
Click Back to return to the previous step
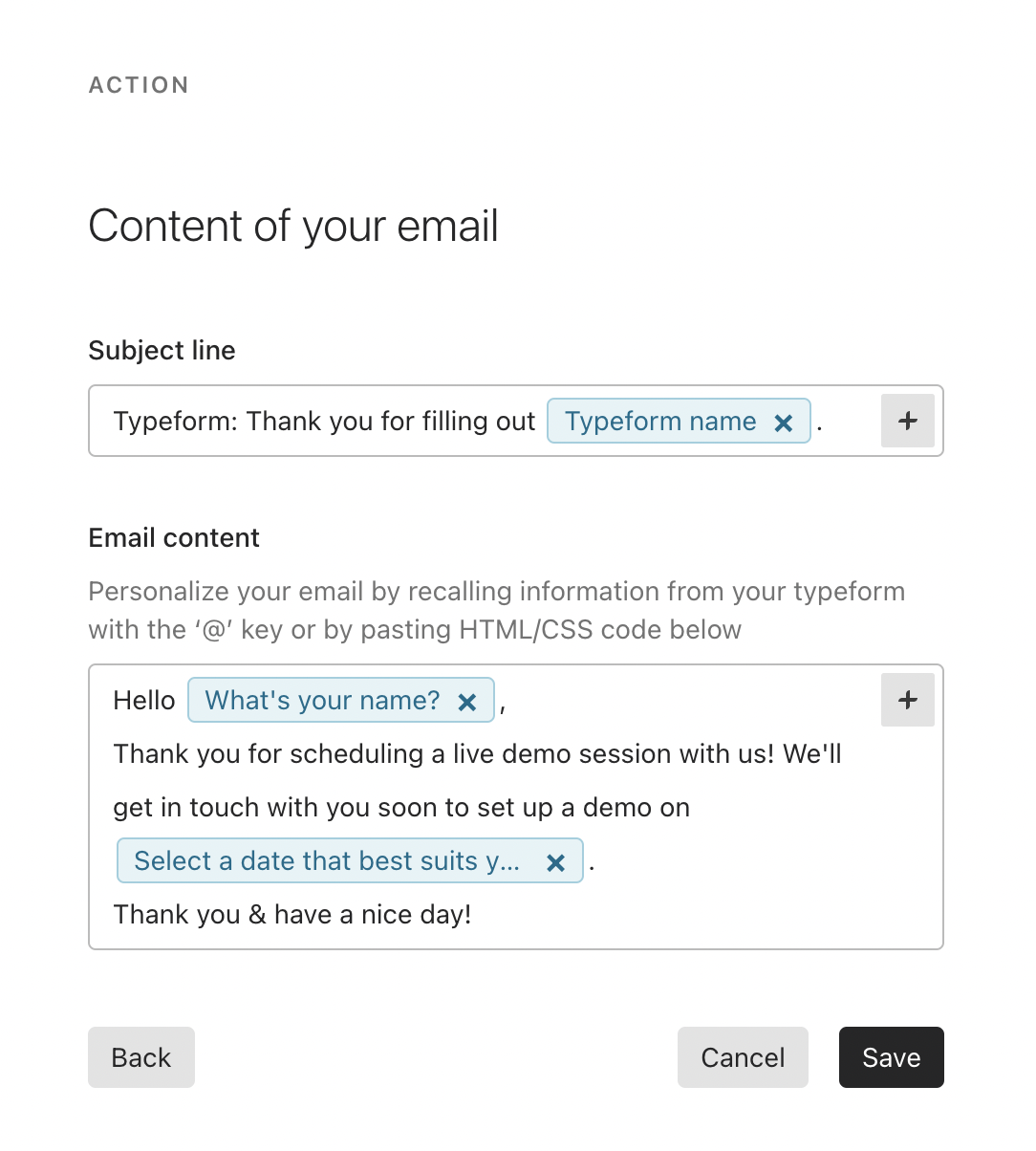[141, 1057]
